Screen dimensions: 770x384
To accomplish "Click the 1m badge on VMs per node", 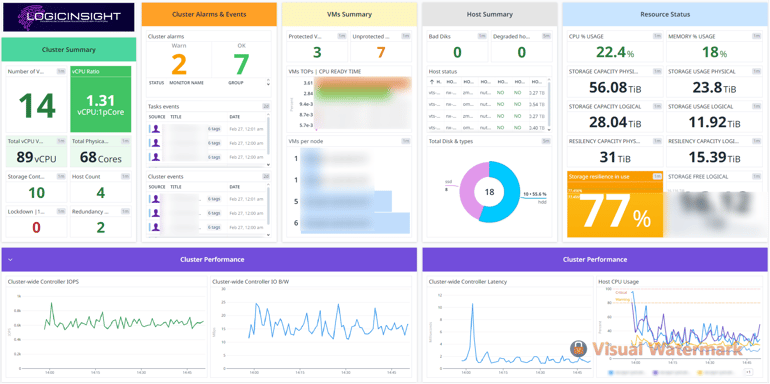I will point(406,141).
